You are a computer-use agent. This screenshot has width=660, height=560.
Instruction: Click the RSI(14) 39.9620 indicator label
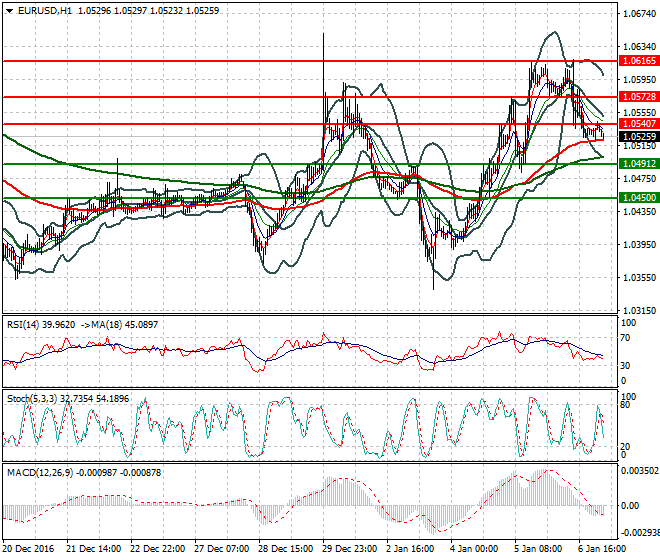tap(41, 325)
